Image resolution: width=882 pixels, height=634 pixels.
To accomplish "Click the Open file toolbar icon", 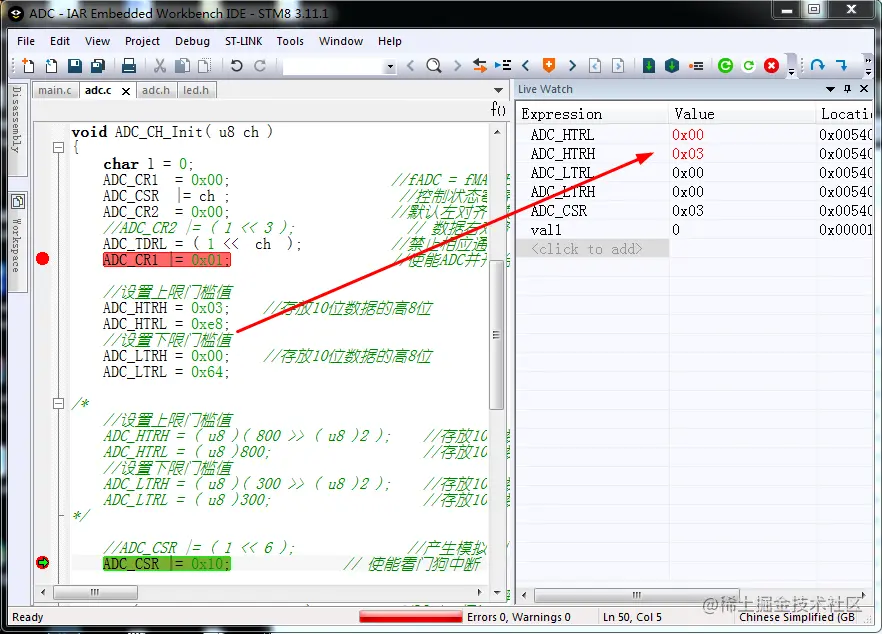I will 51,66.
